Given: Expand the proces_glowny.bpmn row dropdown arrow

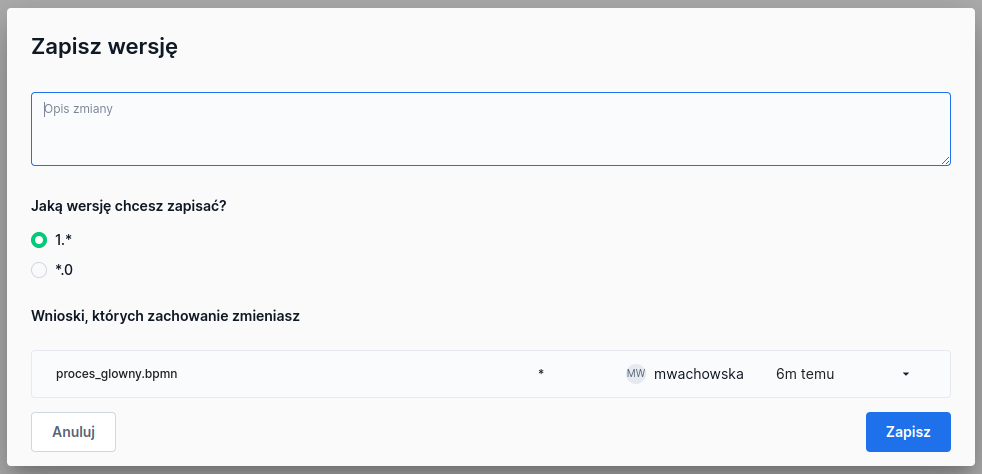Looking at the screenshot, I should (905, 374).
